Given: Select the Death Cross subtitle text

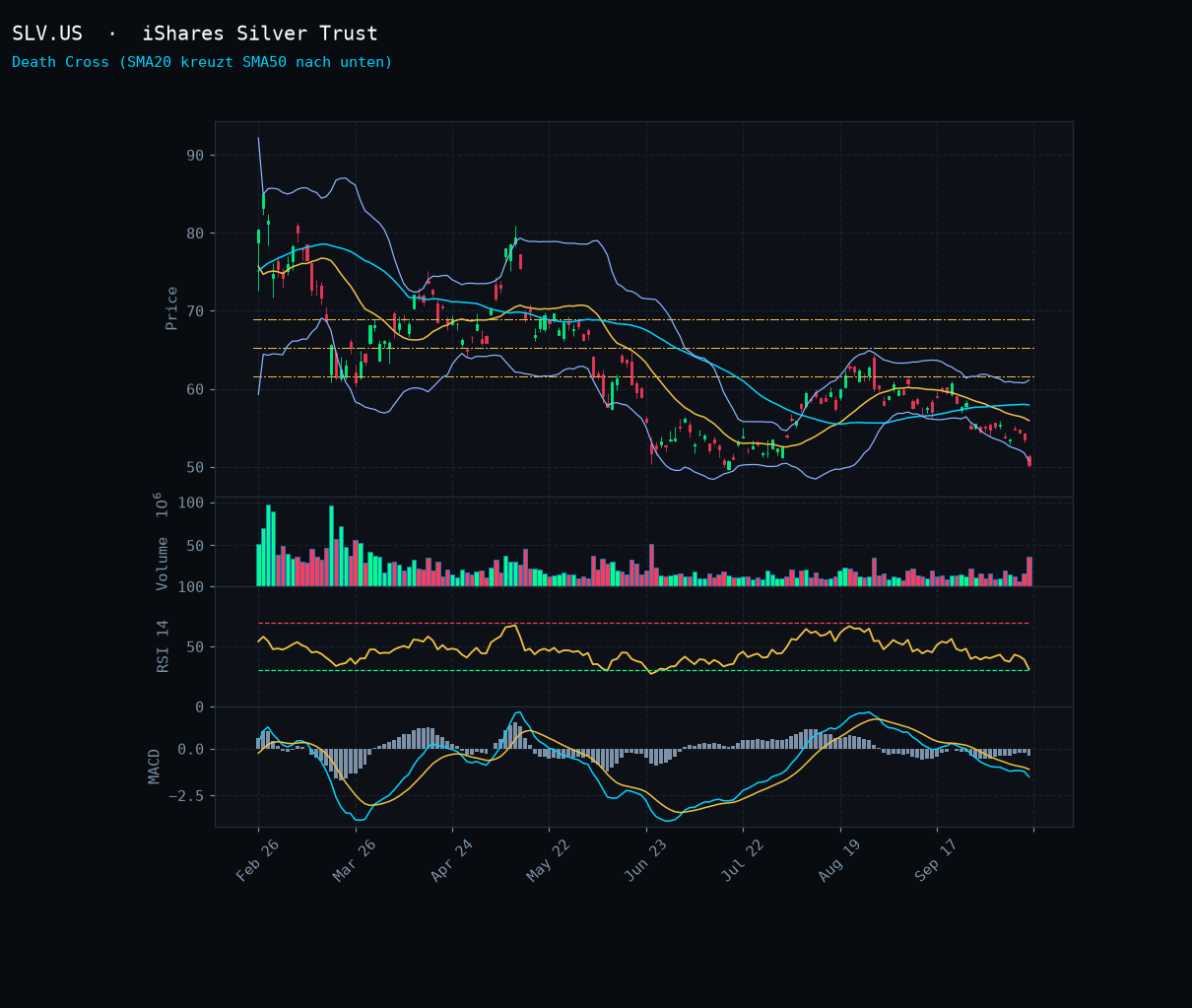Looking at the screenshot, I should (x=202, y=62).
